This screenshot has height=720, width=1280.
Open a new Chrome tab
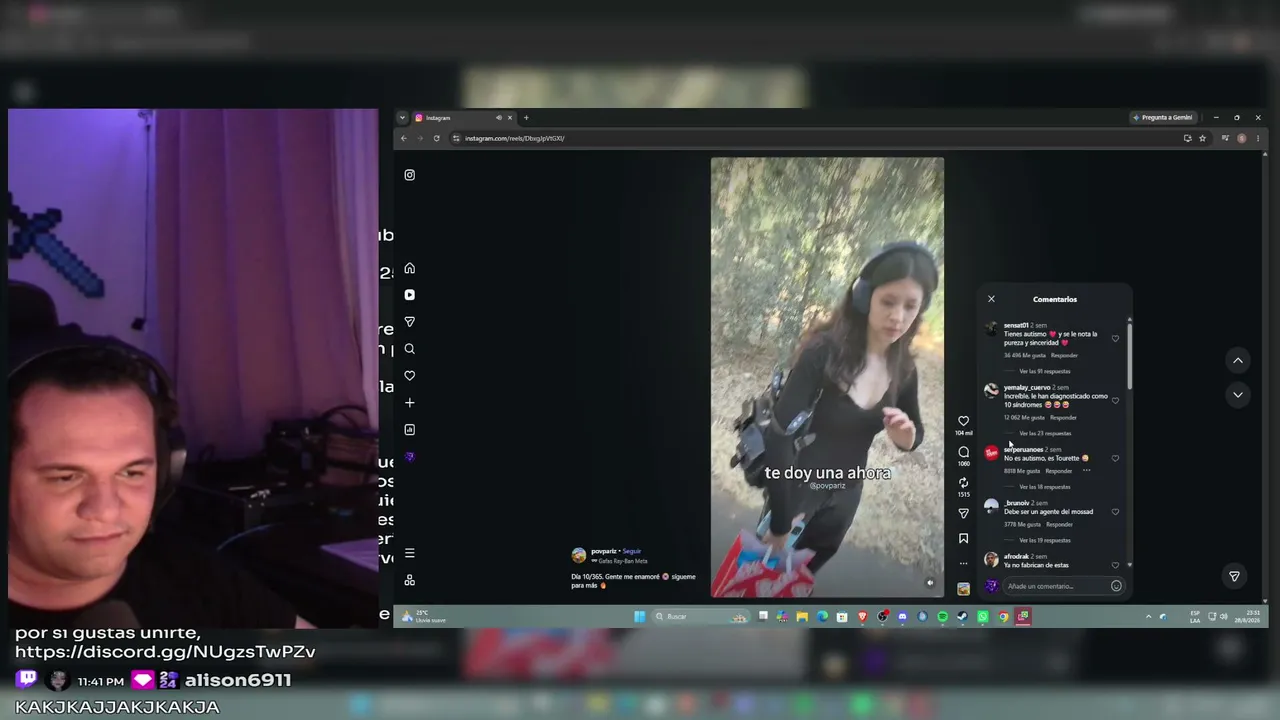point(526,118)
